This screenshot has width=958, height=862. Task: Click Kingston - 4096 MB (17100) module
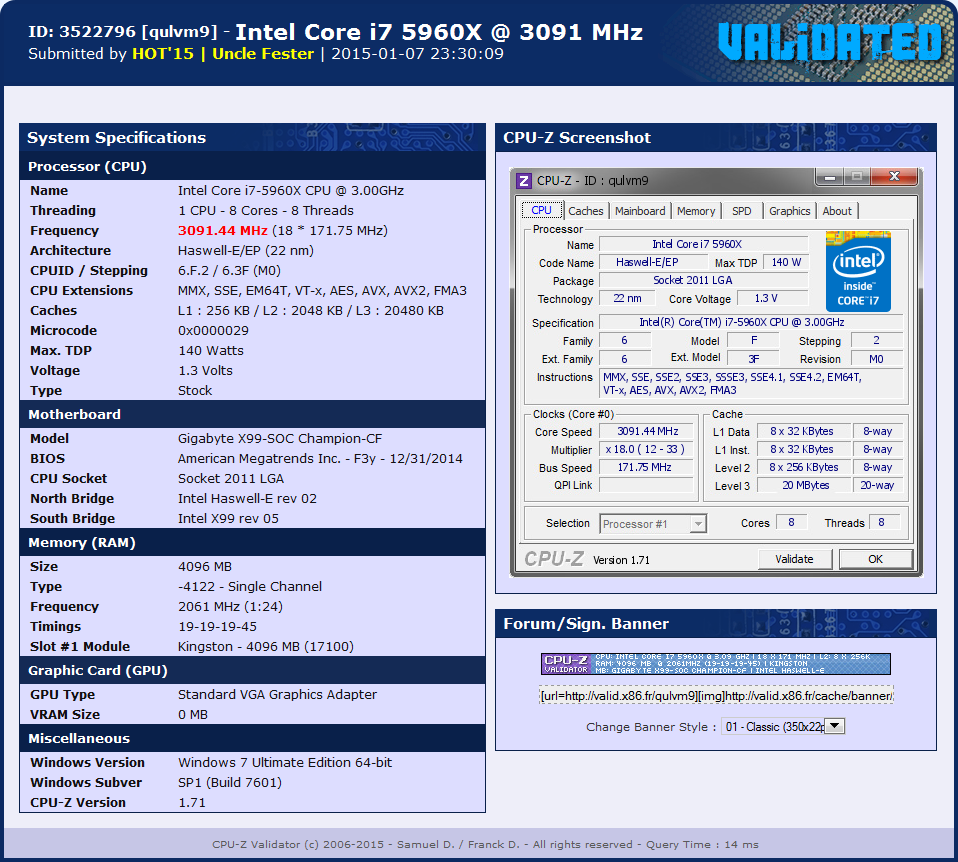tap(266, 646)
